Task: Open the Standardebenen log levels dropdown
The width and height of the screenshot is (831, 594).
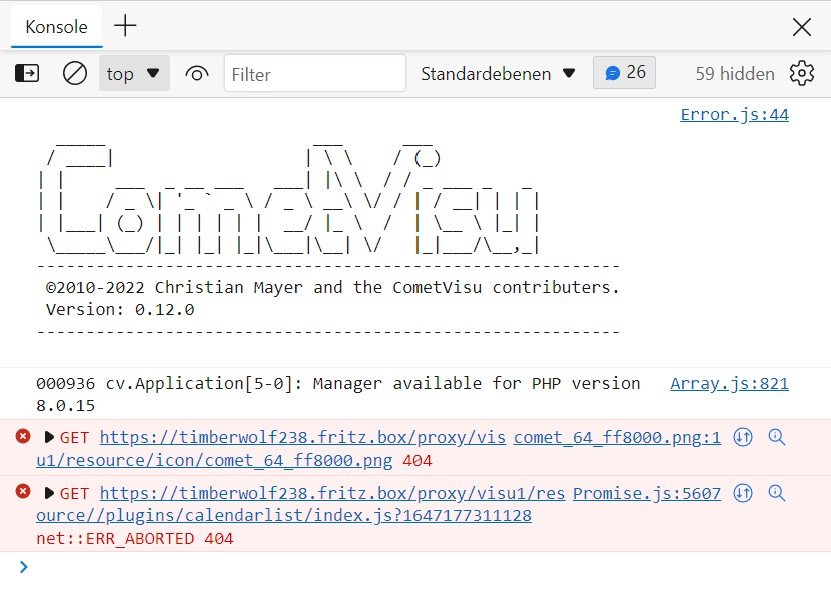Action: (498, 74)
